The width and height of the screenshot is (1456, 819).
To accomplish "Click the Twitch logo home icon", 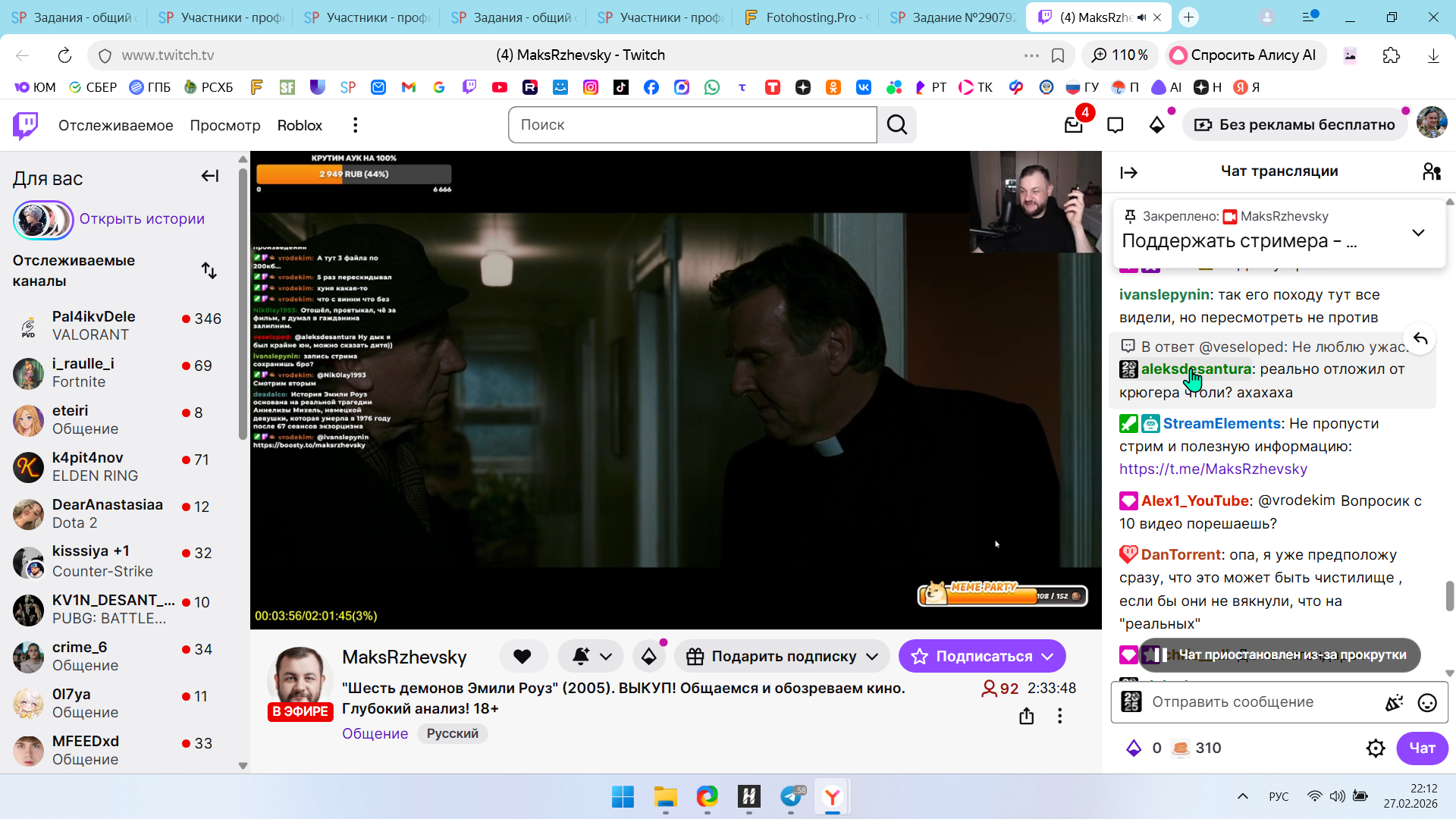I will click(x=26, y=125).
